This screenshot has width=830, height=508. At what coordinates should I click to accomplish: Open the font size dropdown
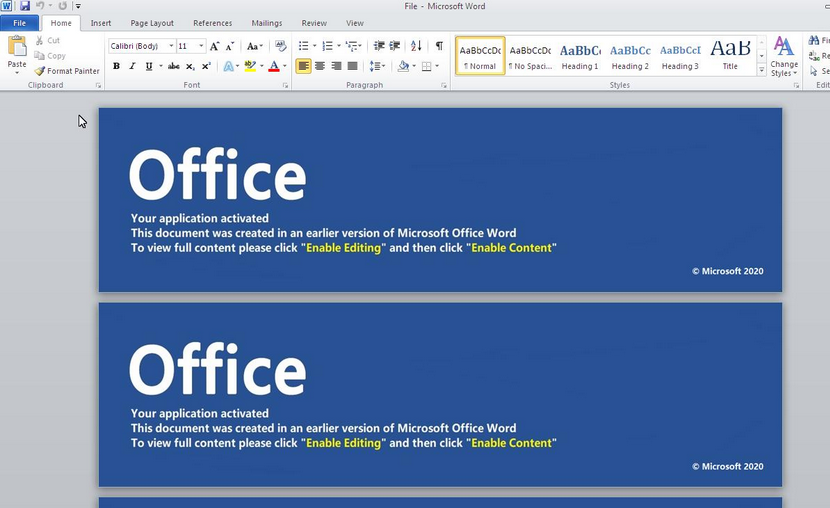pos(201,46)
